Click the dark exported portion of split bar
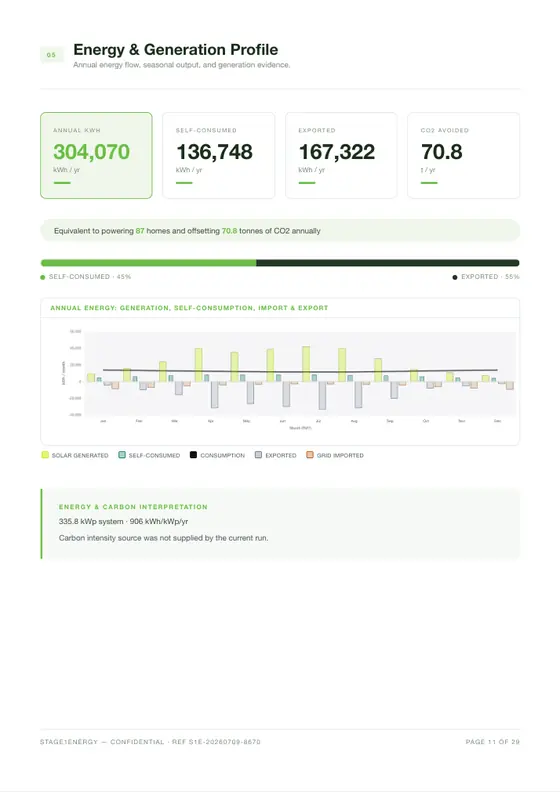 click(388, 263)
